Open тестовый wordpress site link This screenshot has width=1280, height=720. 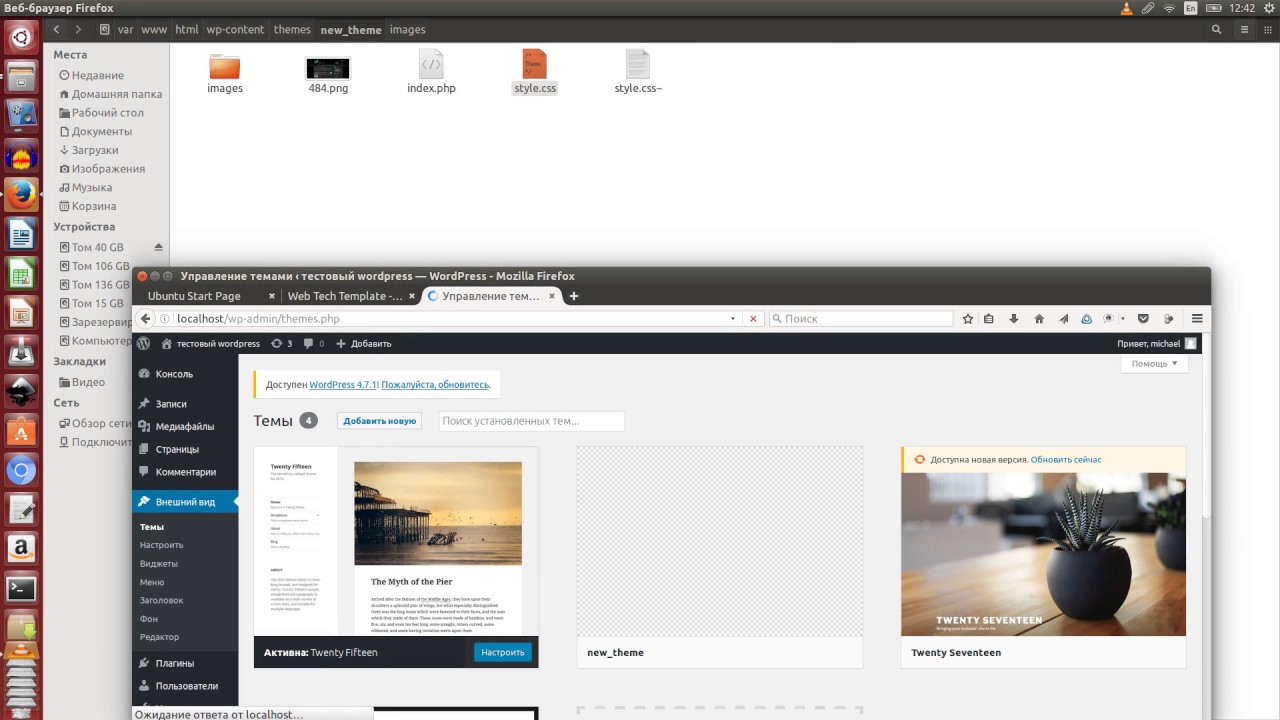point(211,343)
